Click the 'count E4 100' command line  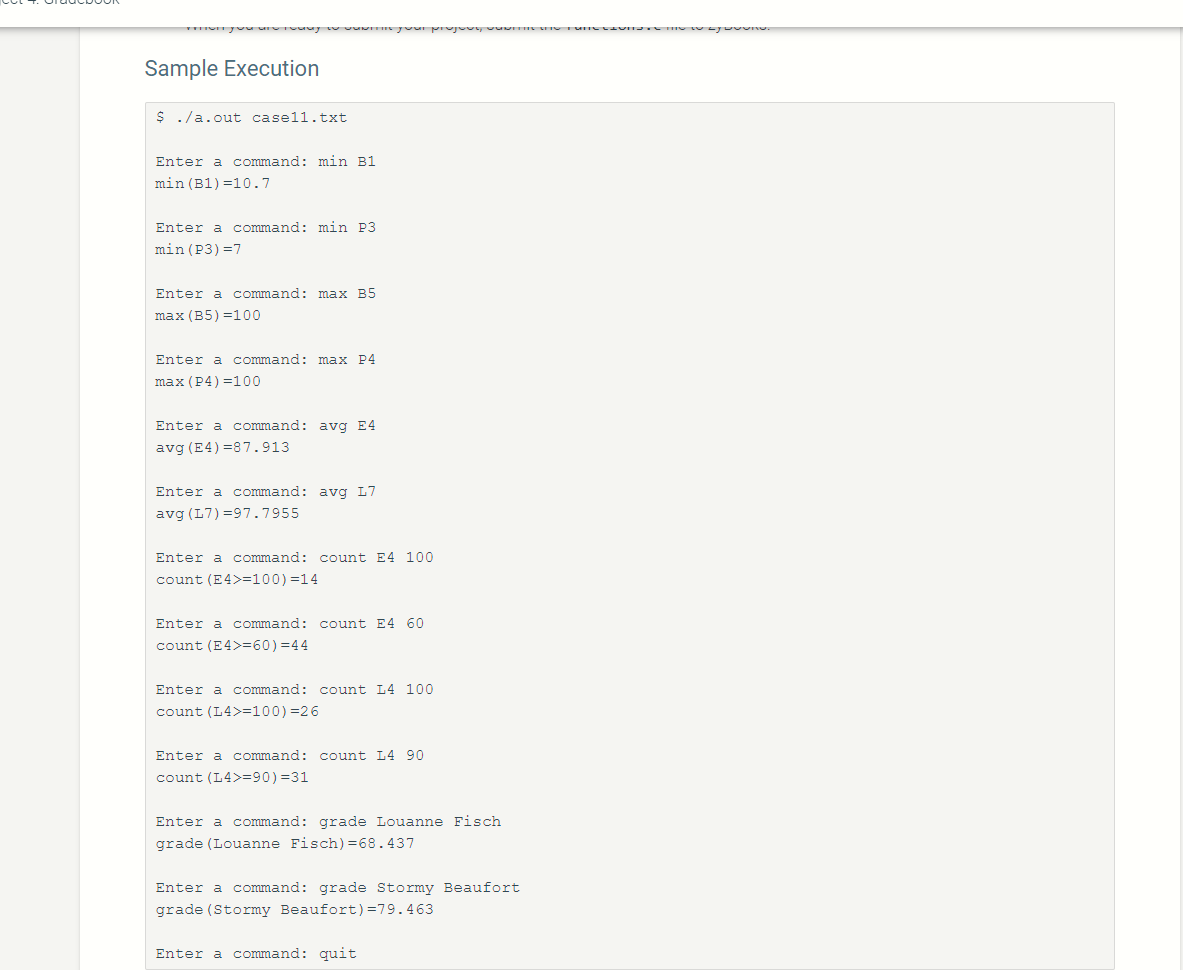[294, 557]
